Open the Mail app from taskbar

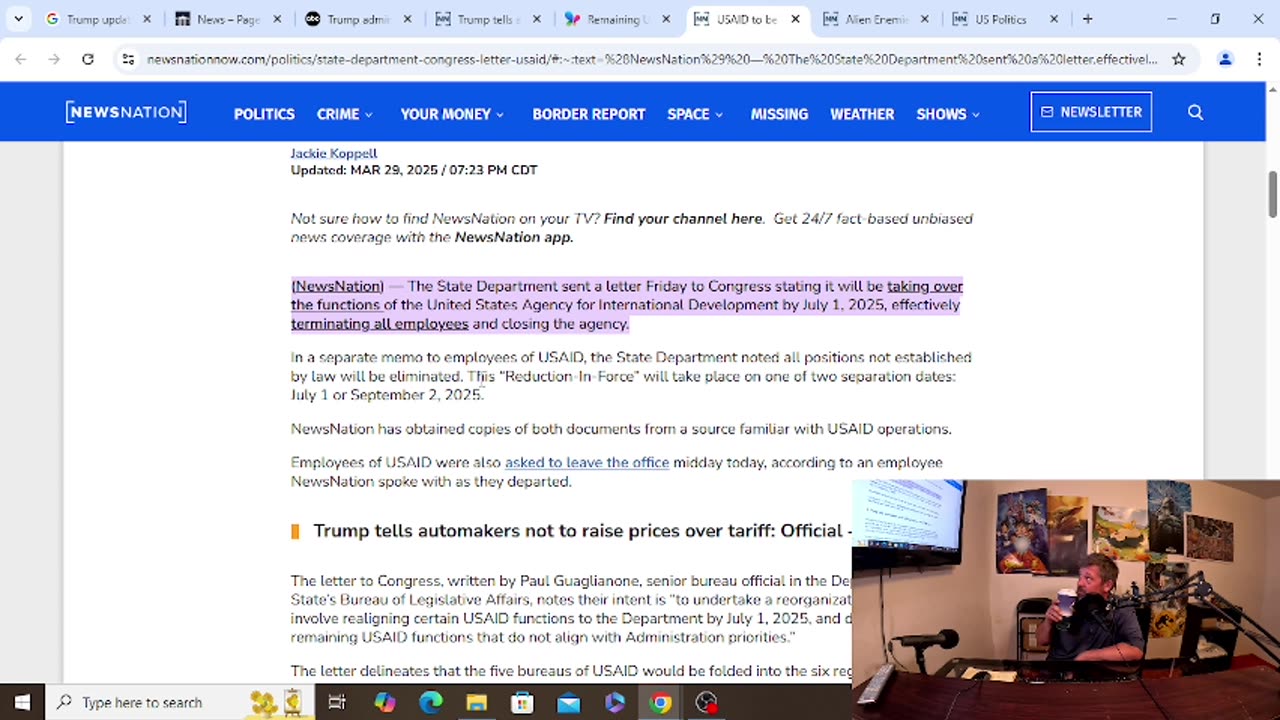pos(568,702)
